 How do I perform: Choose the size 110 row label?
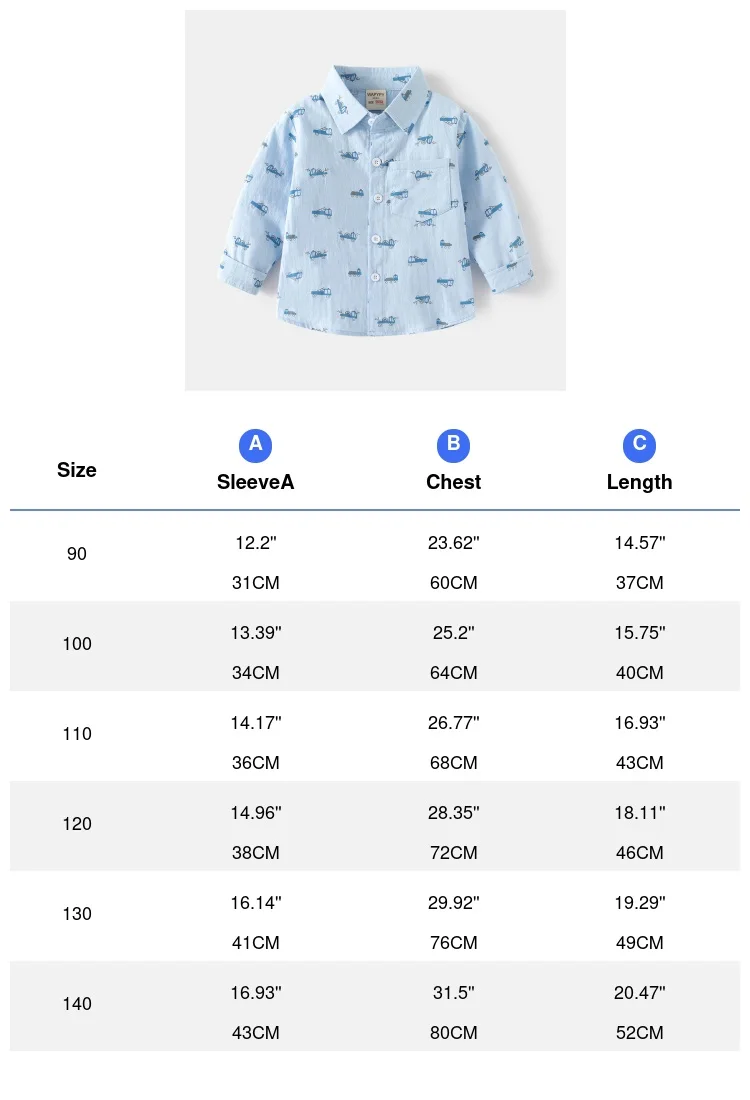tap(76, 734)
